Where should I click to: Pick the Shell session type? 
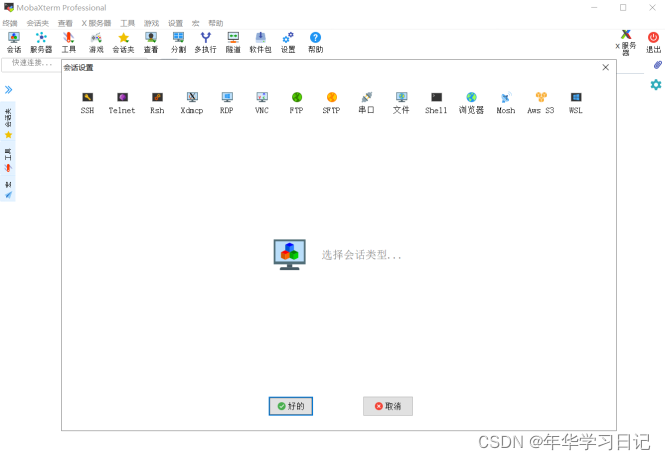436,103
